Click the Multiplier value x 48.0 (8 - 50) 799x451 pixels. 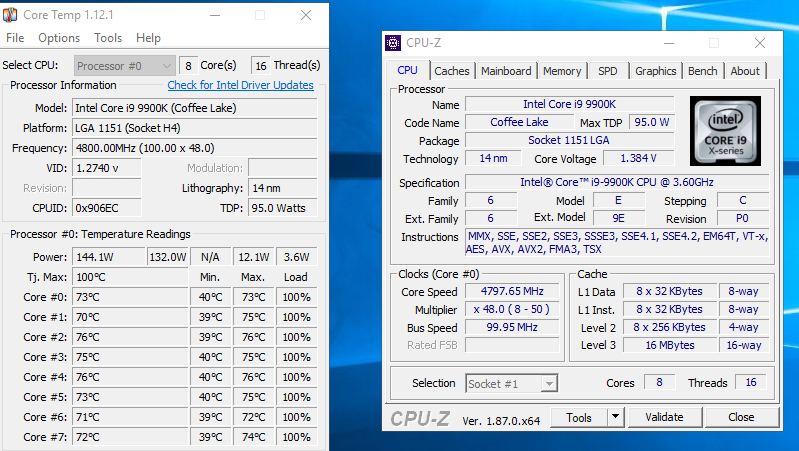coord(512,309)
